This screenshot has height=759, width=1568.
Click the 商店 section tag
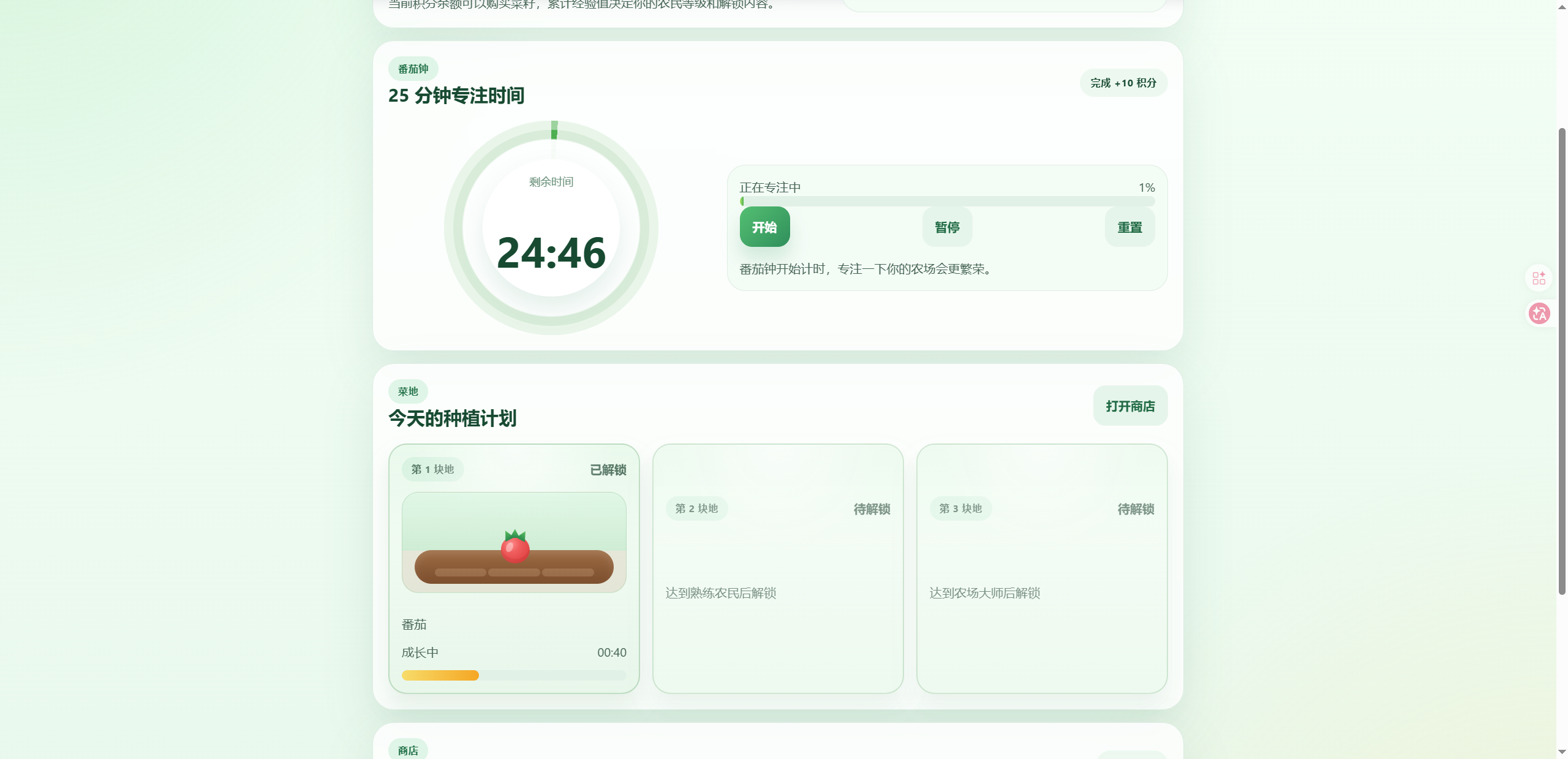[x=408, y=750]
